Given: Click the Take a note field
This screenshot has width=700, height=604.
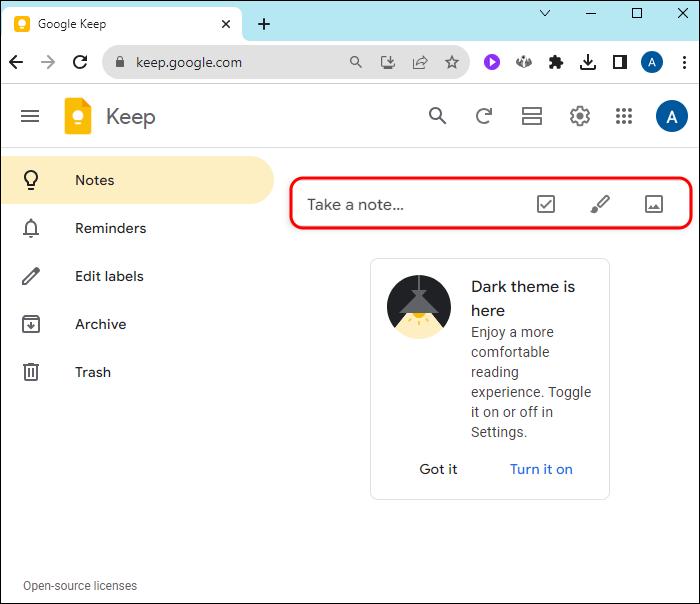Looking at the screenshot, I should (x=491, y=204).
